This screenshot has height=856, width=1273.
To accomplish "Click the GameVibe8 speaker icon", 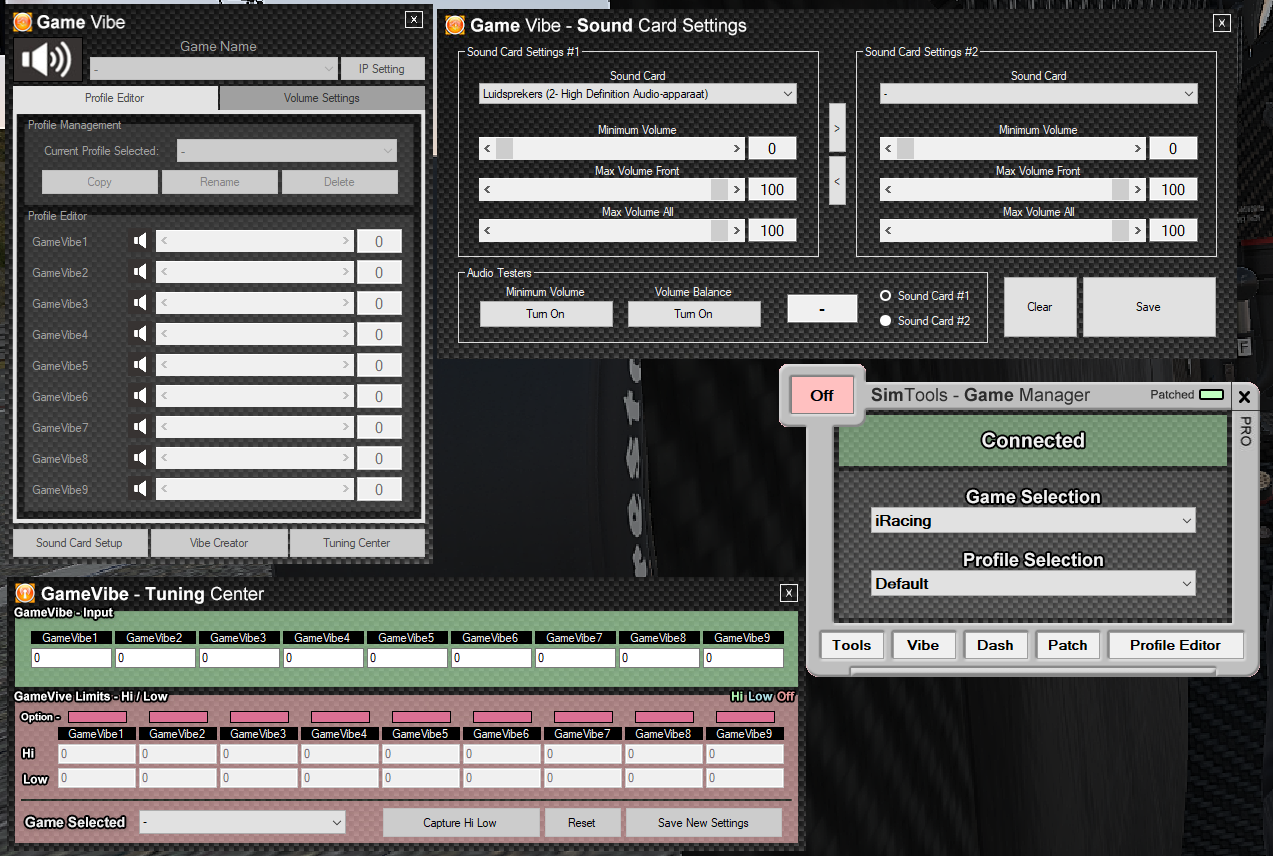I will coord(140,458).
